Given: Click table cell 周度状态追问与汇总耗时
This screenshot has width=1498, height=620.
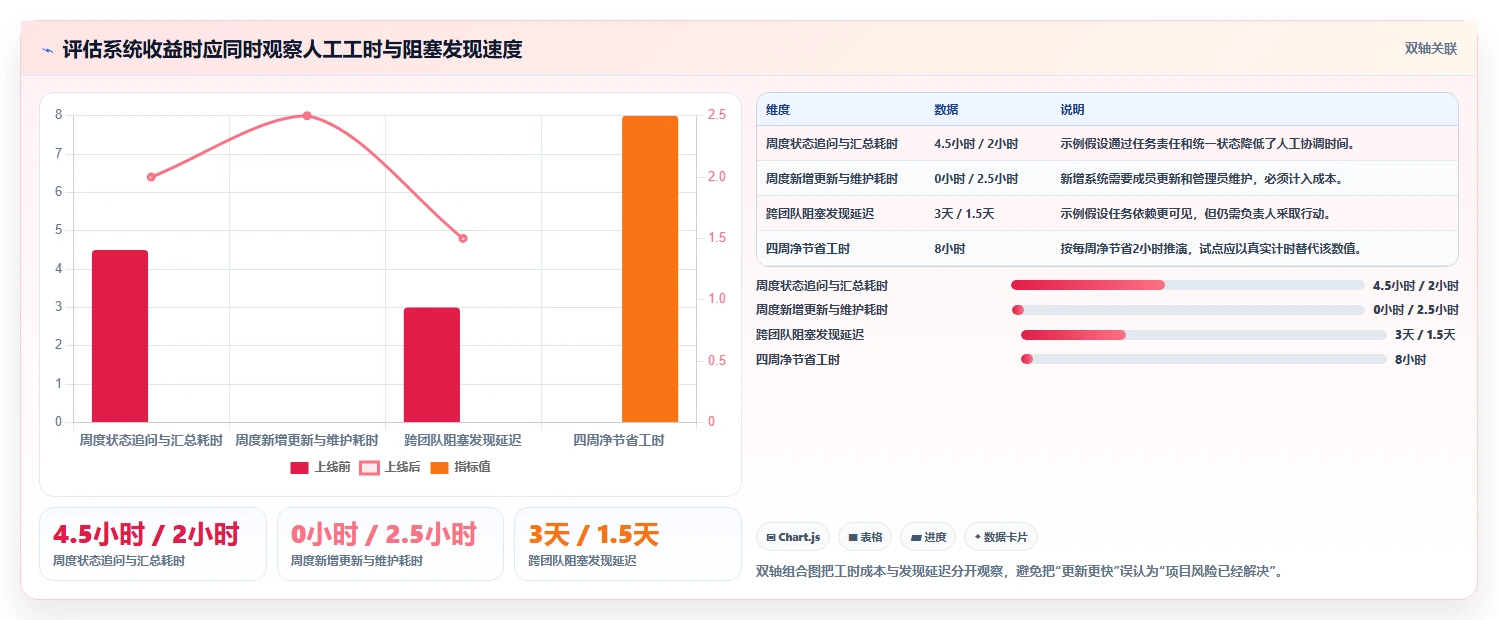Looking at the screenshot, I should coord(832,144).
